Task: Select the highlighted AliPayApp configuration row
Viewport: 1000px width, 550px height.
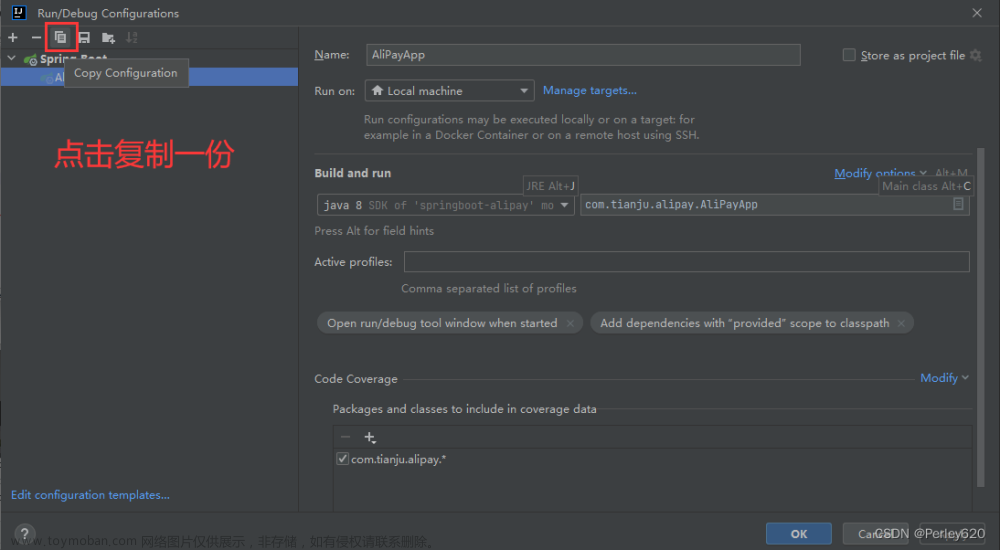Action: pyautogui.click(x=149, y=77)
